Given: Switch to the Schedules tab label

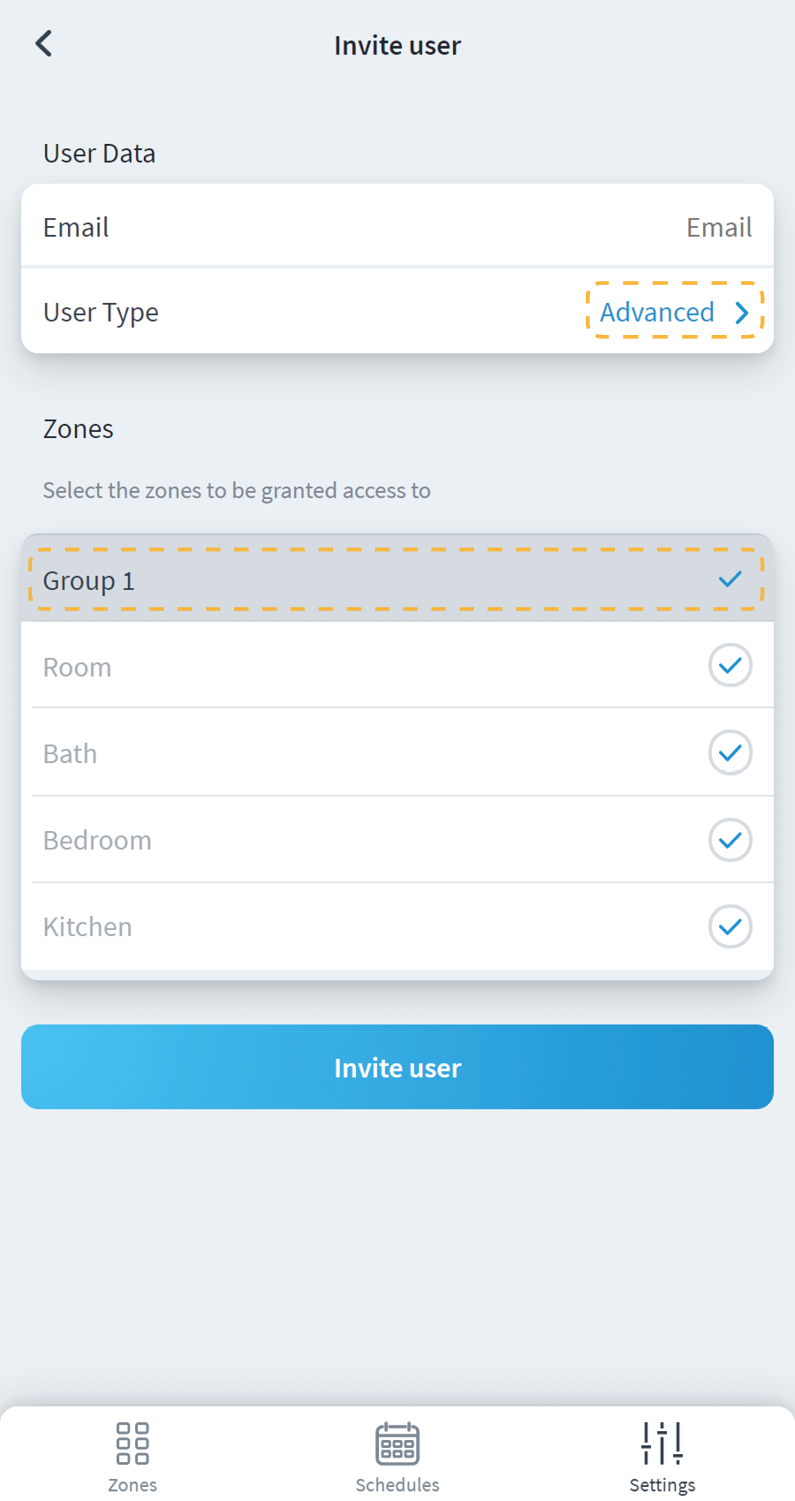Looking at the screenshot, I should 397,1484.
